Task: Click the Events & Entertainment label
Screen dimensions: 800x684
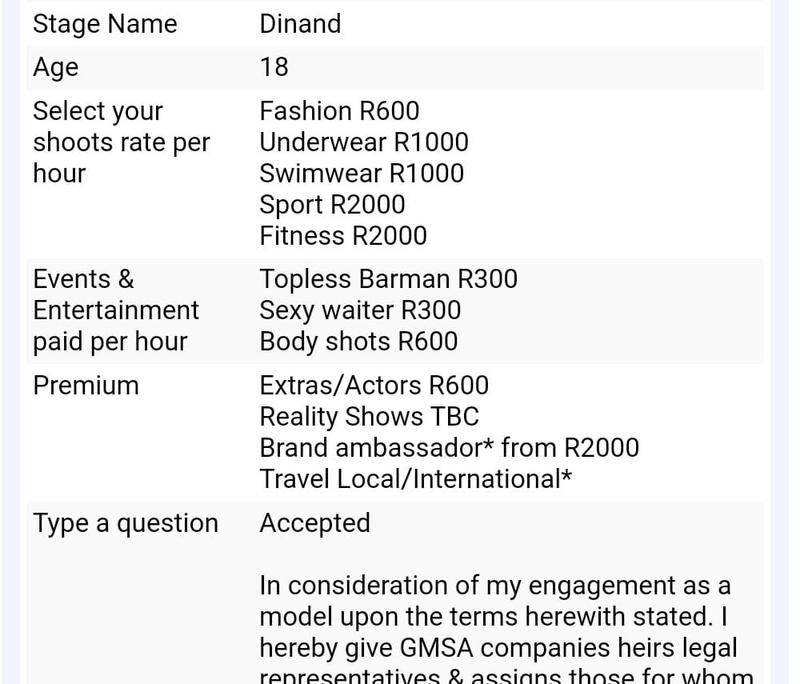Action: click(x=116, y=311)
